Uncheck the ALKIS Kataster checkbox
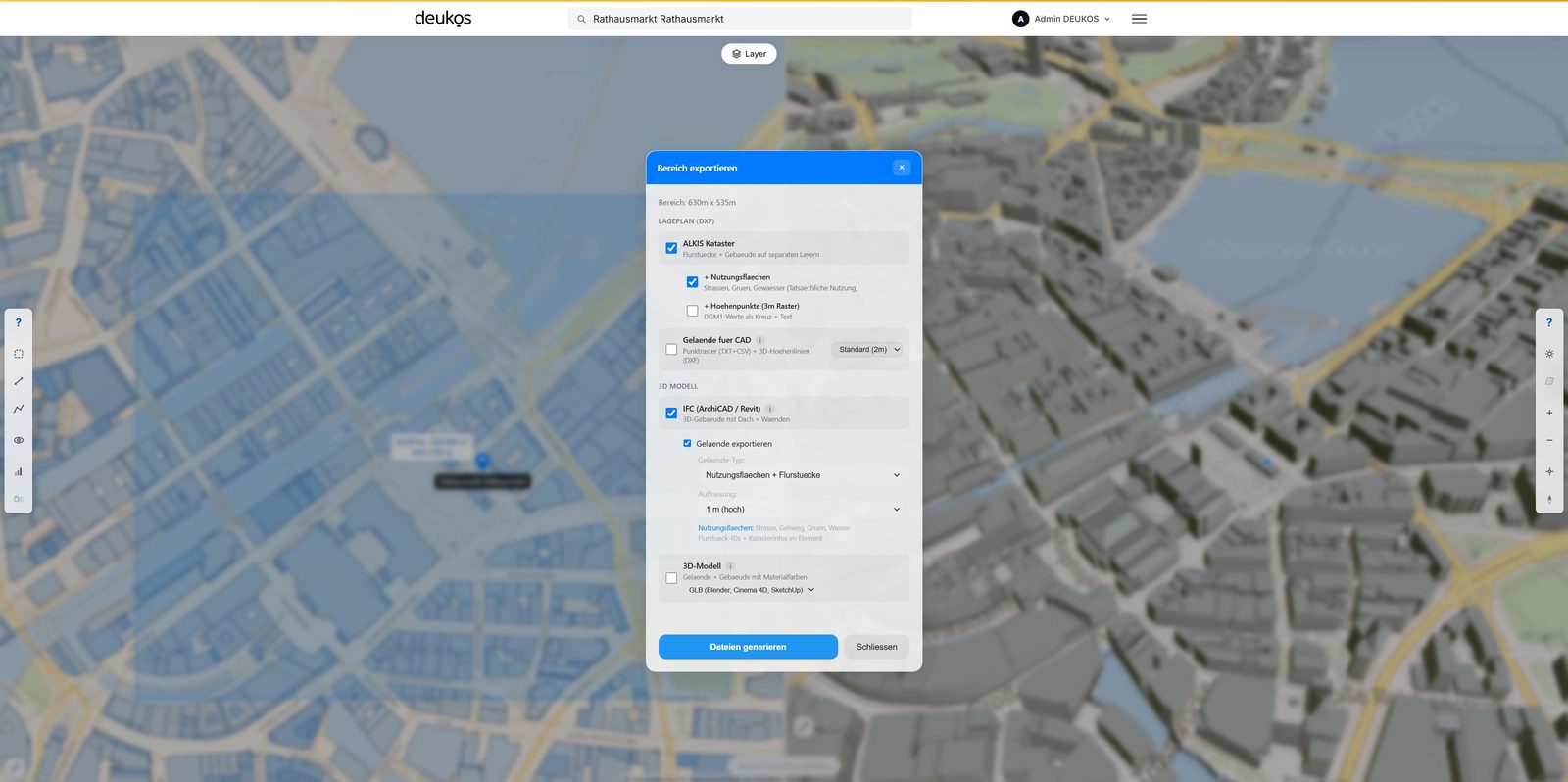1568x782 pixels. click(671, 248)
